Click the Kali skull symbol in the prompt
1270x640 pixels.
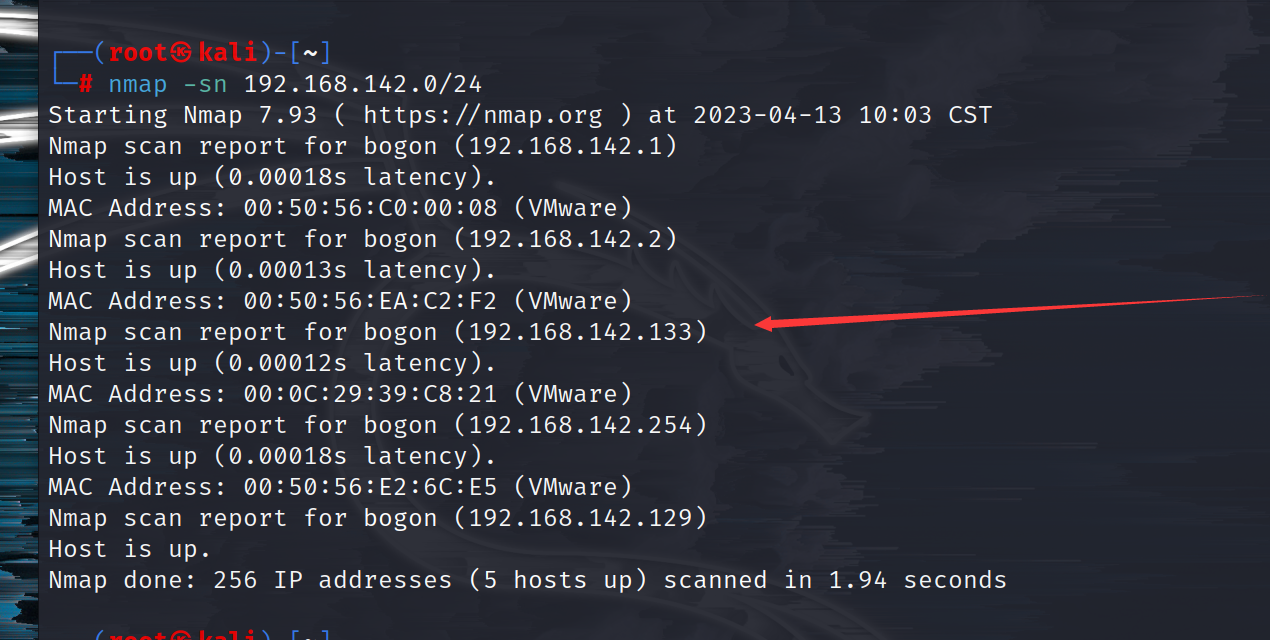pos(181,53)
